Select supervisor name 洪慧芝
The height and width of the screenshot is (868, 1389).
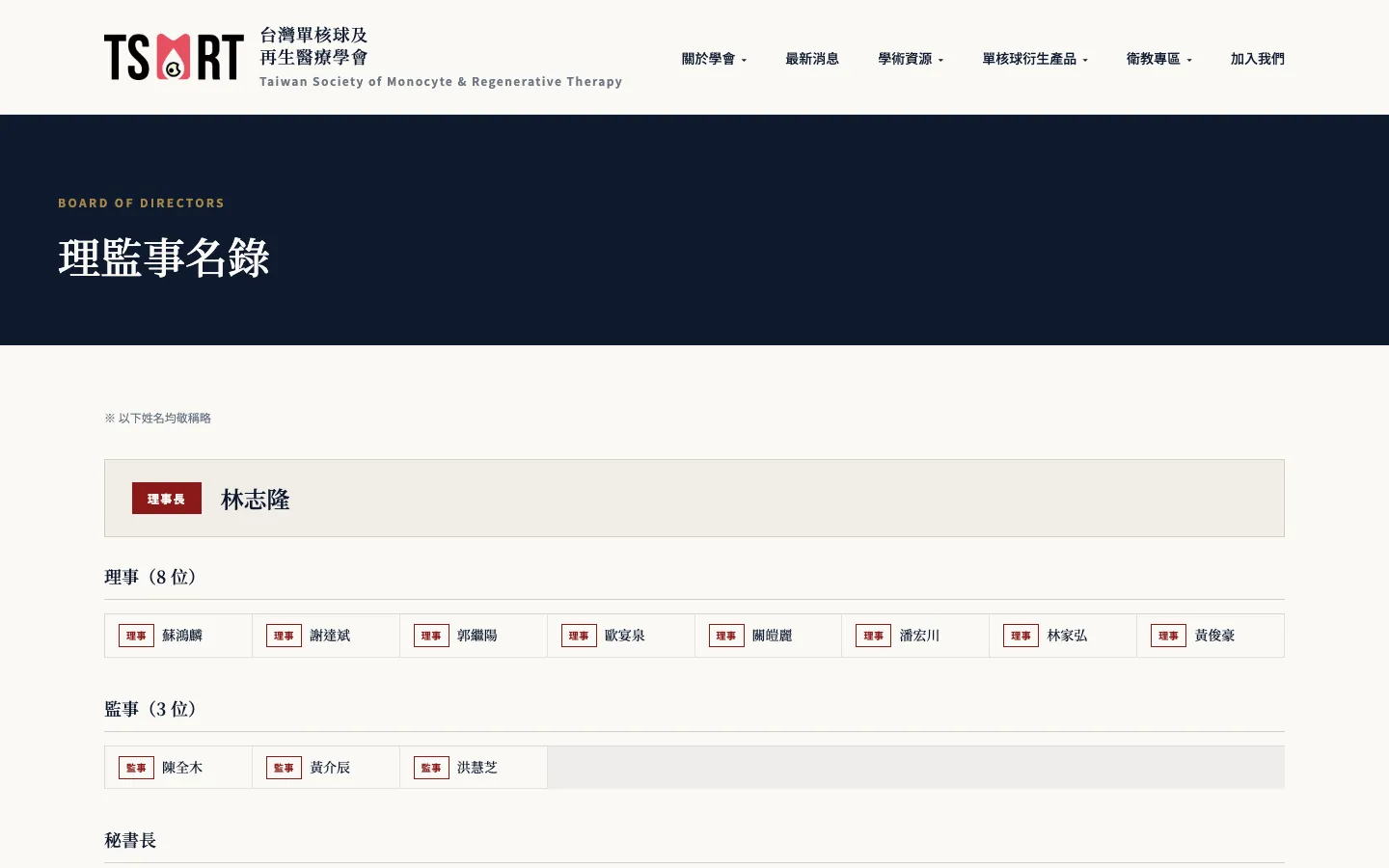point(477,768)
